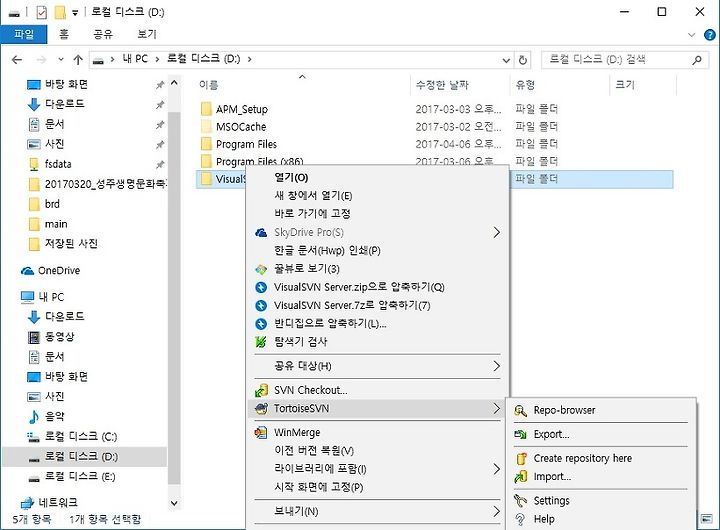Click the OneDrive cloud icon in sidebar
Viewport: 720px width, 530px height.
[x=27, y=271]
